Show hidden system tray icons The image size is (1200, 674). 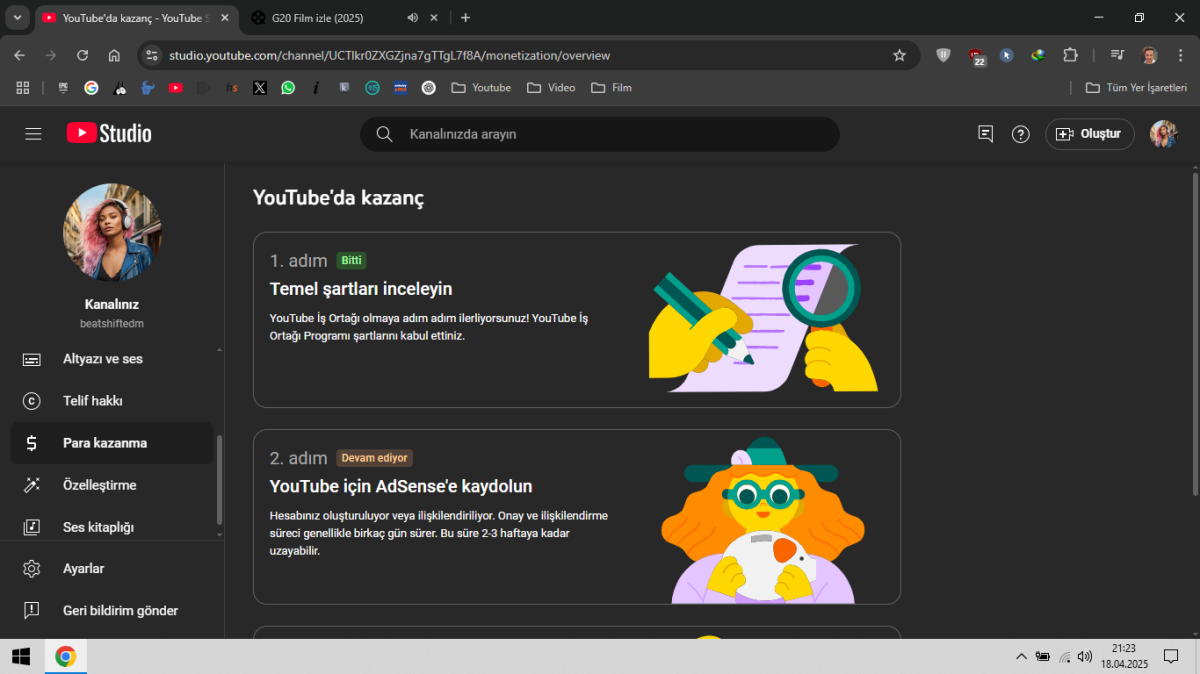point(1021,656)
